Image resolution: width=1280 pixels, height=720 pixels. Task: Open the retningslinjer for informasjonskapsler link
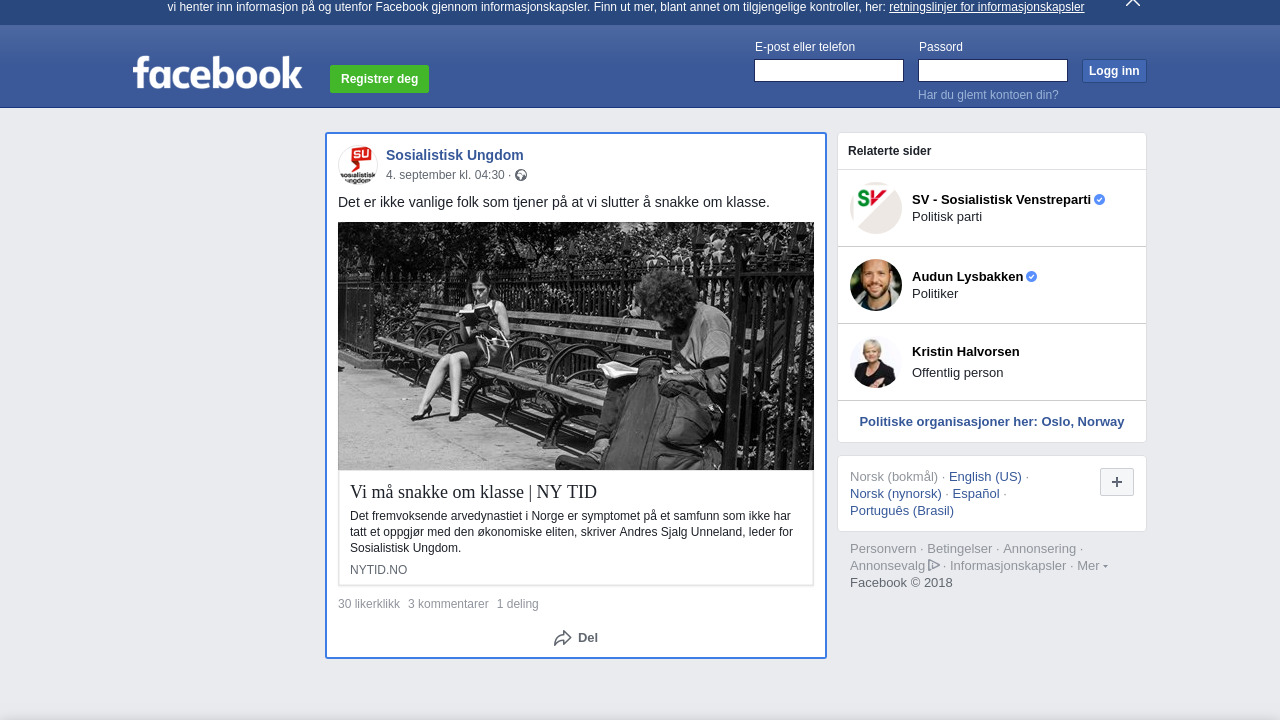pos(986,7)
